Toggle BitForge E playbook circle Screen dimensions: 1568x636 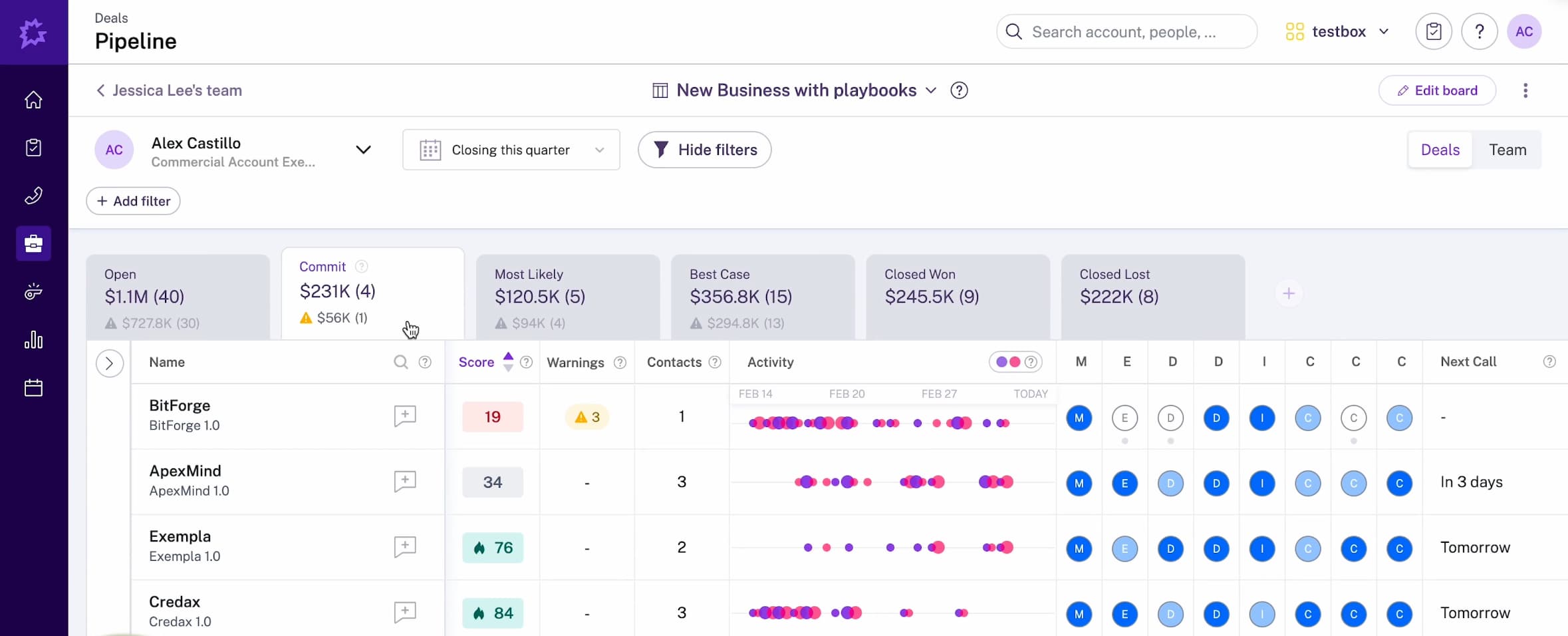tap(1124, 418)
